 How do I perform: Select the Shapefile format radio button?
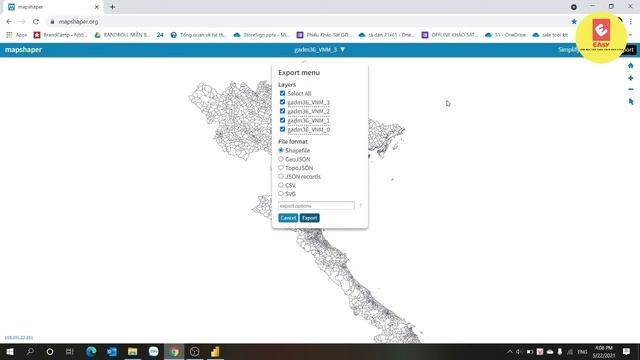(x=281, y=150)
